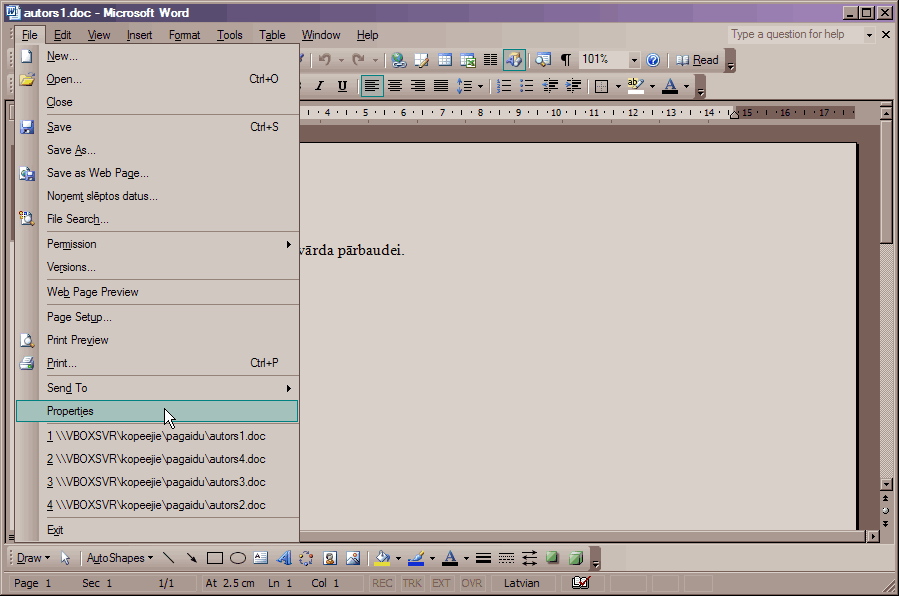899x596 pixels.
Task: Expand the Highlight color dropdown arrow
Action: click(652, 87)
